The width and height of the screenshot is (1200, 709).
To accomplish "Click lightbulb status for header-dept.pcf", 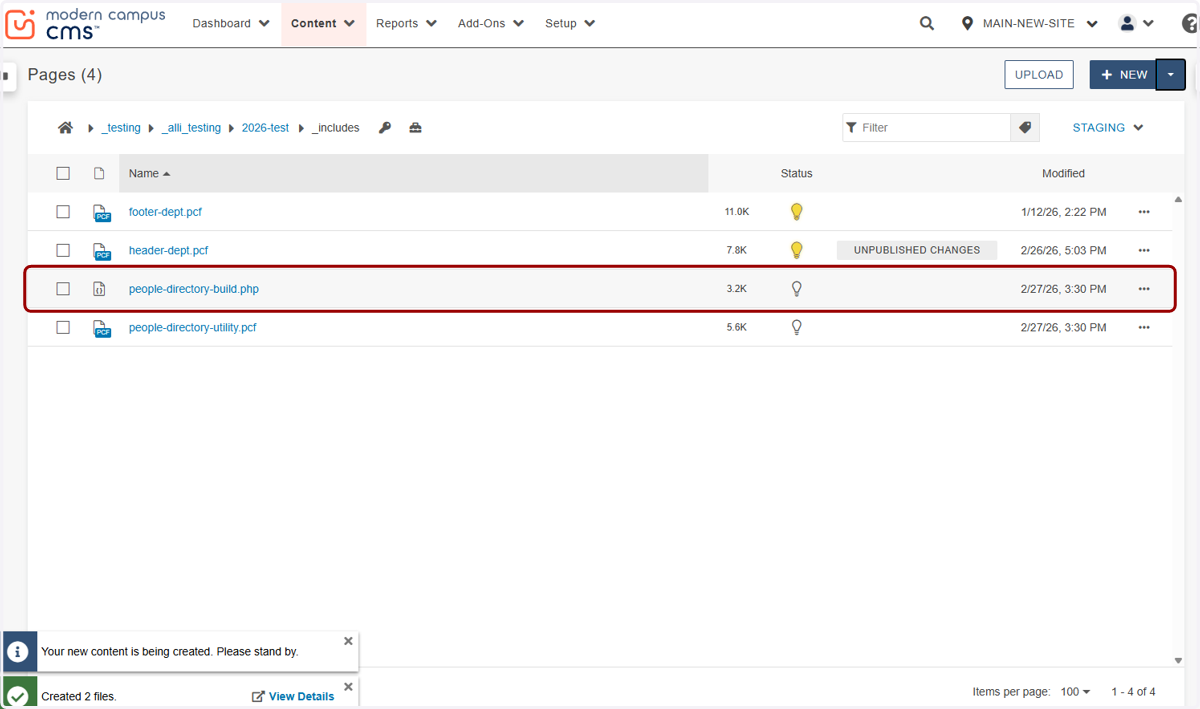I will point(797,250).
